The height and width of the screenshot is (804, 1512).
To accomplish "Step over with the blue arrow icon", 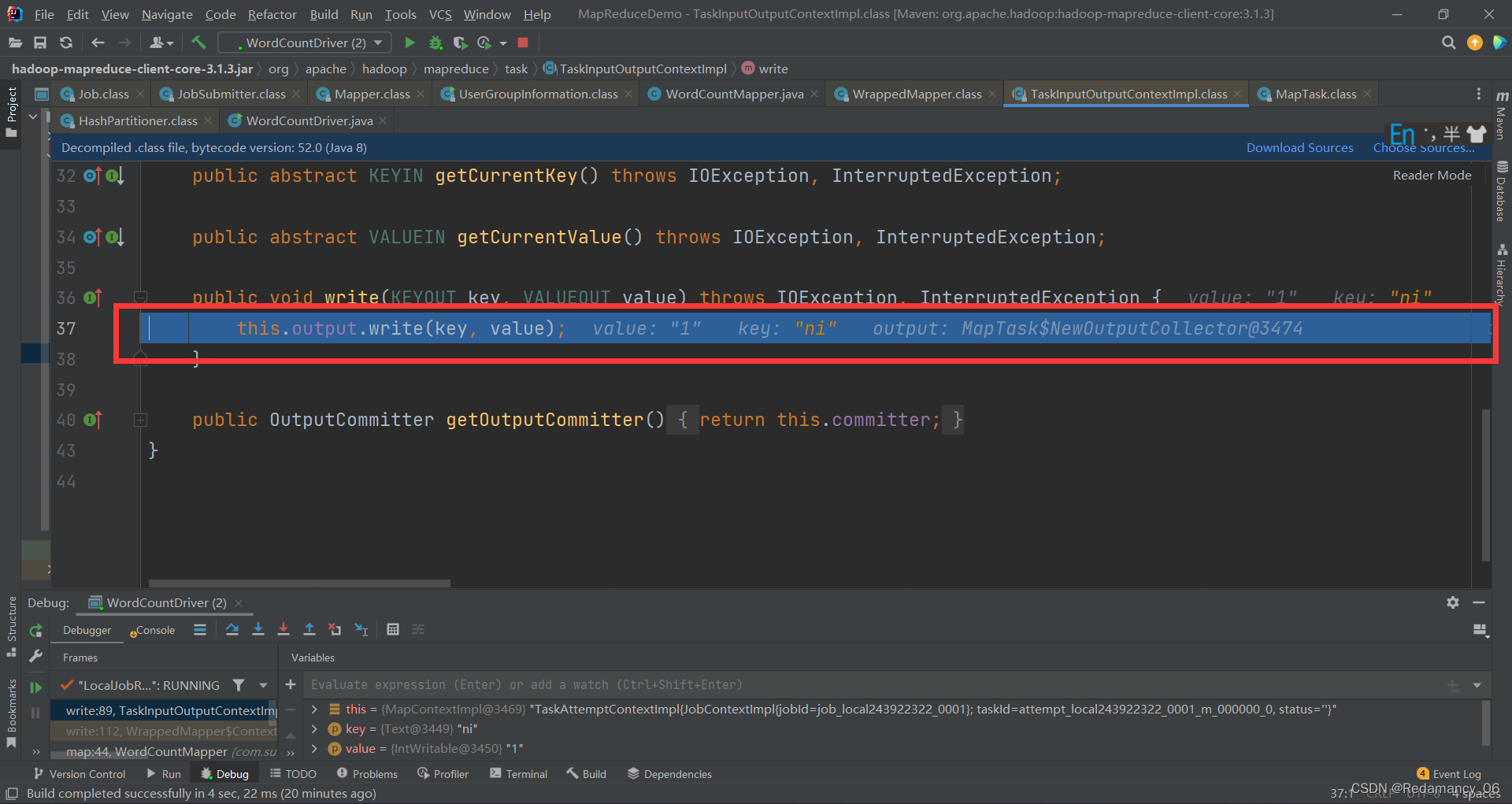I will click(232, 629).
